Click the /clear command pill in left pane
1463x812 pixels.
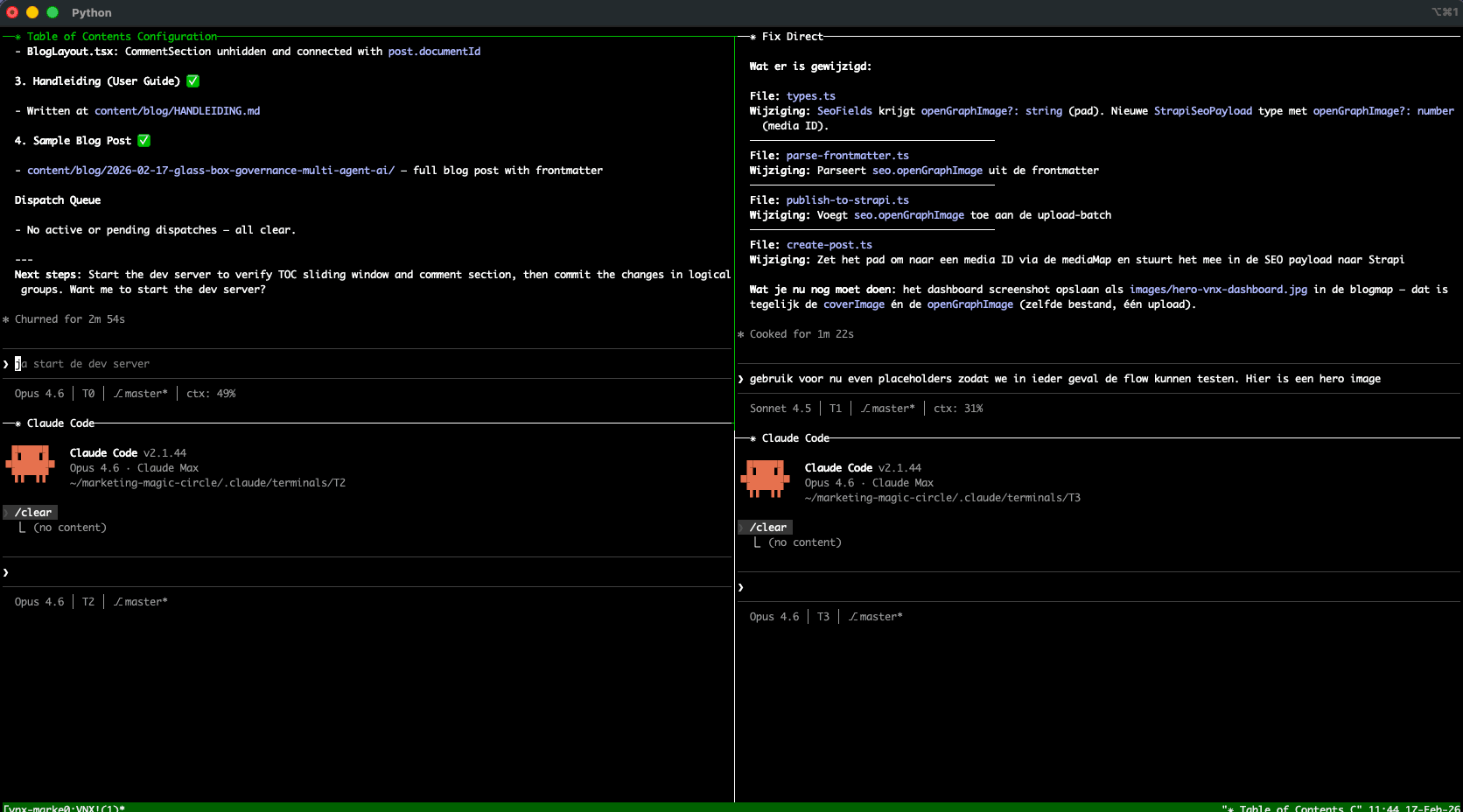pyautogui.click(x=31, y=512)
